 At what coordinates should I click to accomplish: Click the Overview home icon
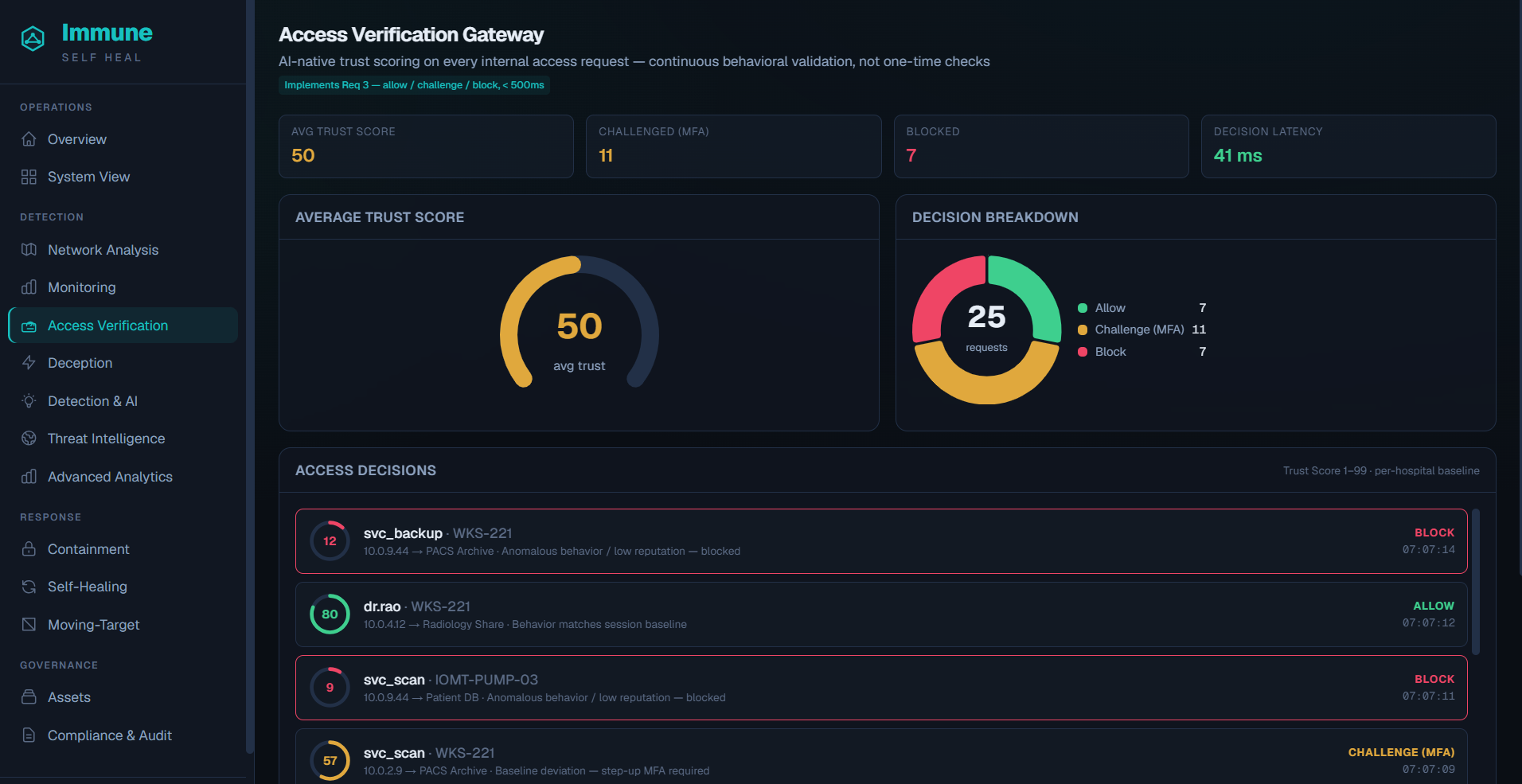[x=29, y=139]
